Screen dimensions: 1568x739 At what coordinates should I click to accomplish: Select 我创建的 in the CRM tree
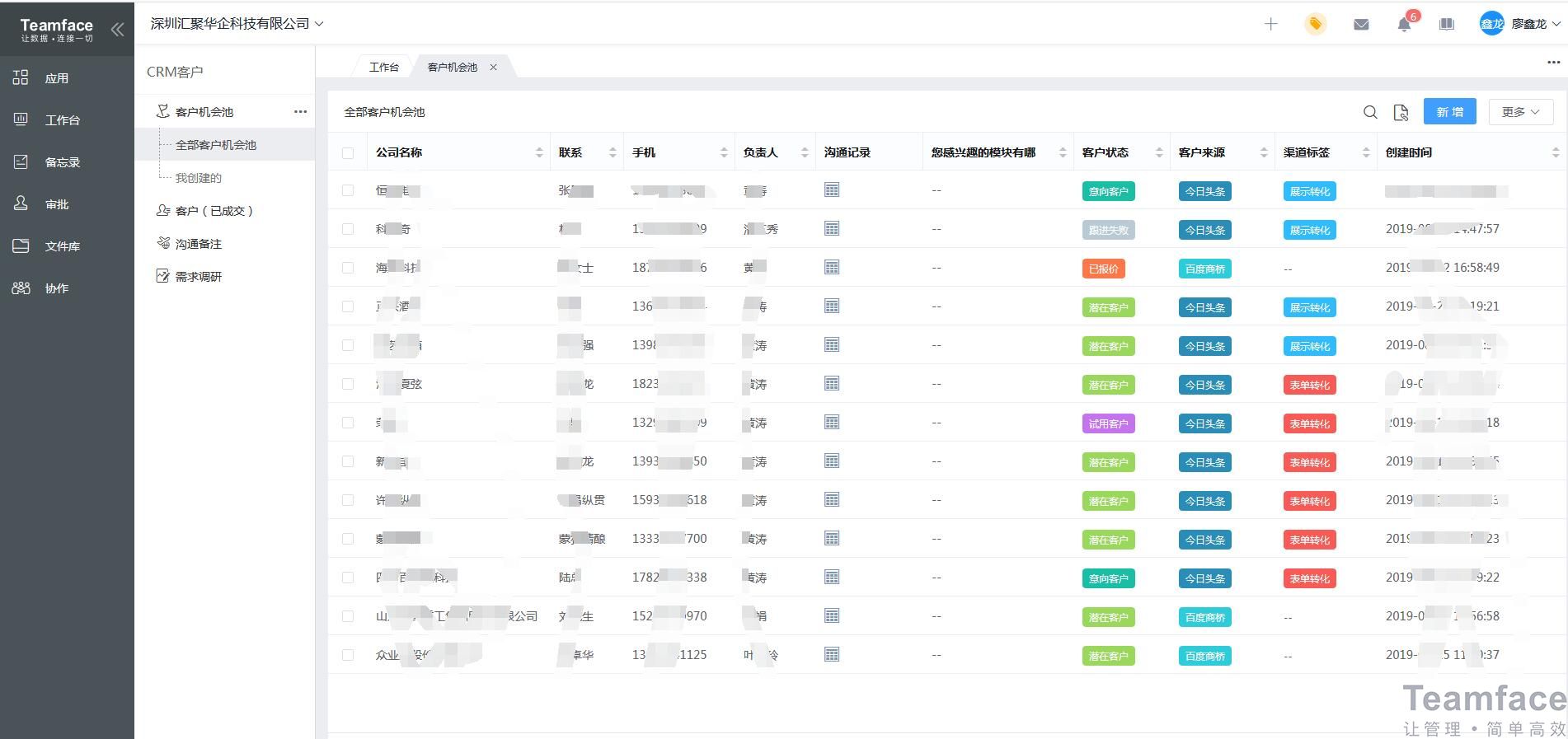pyautogui.click(x=199, y=178)
